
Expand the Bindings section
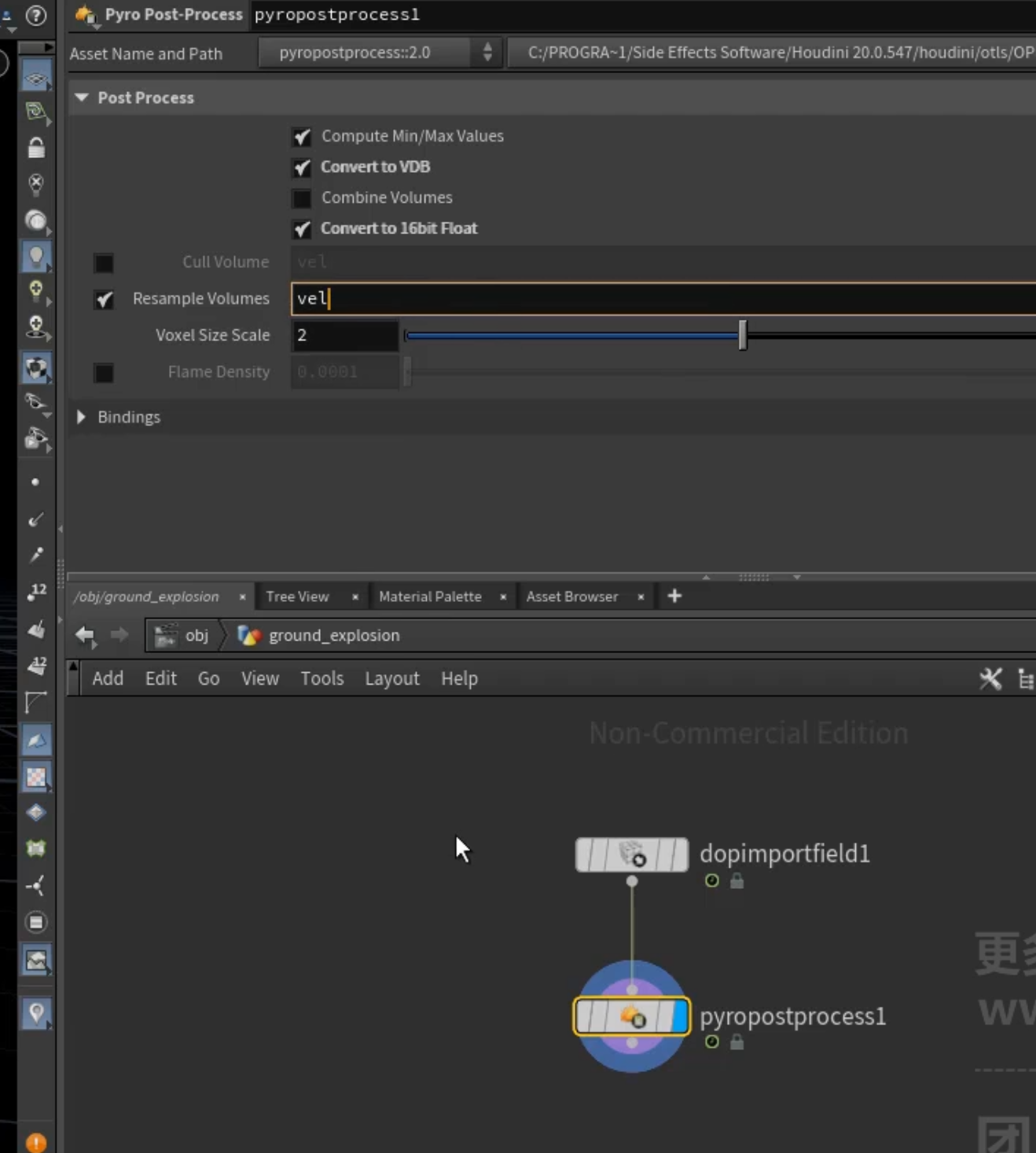pyautogui.click(x=81, y=417)
